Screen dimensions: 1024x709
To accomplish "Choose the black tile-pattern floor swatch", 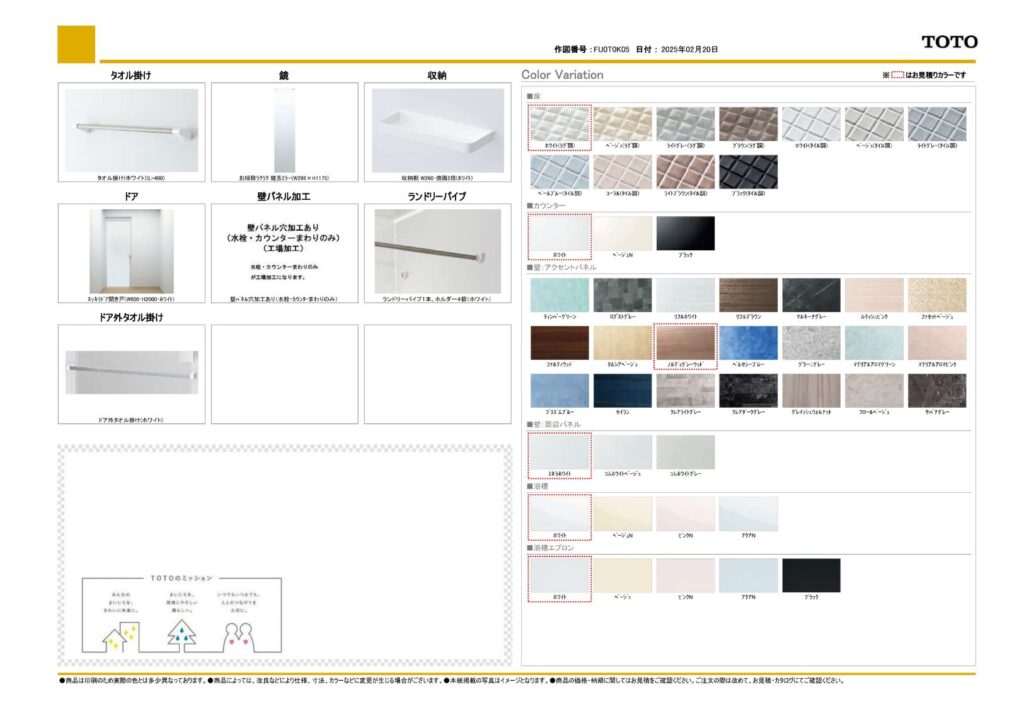I will point(748,171).
